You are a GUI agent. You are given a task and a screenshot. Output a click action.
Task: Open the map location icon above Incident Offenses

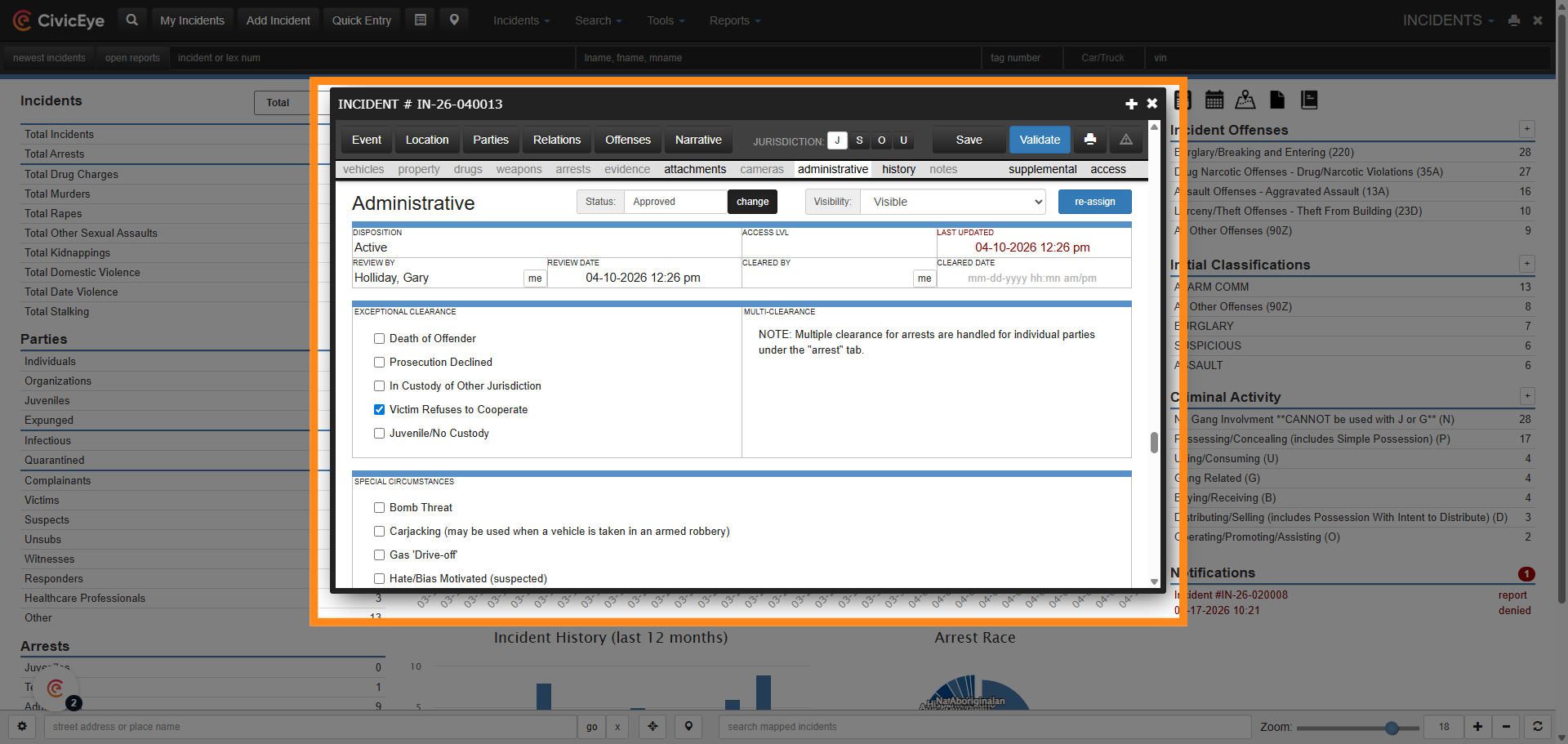[1245, 100]
